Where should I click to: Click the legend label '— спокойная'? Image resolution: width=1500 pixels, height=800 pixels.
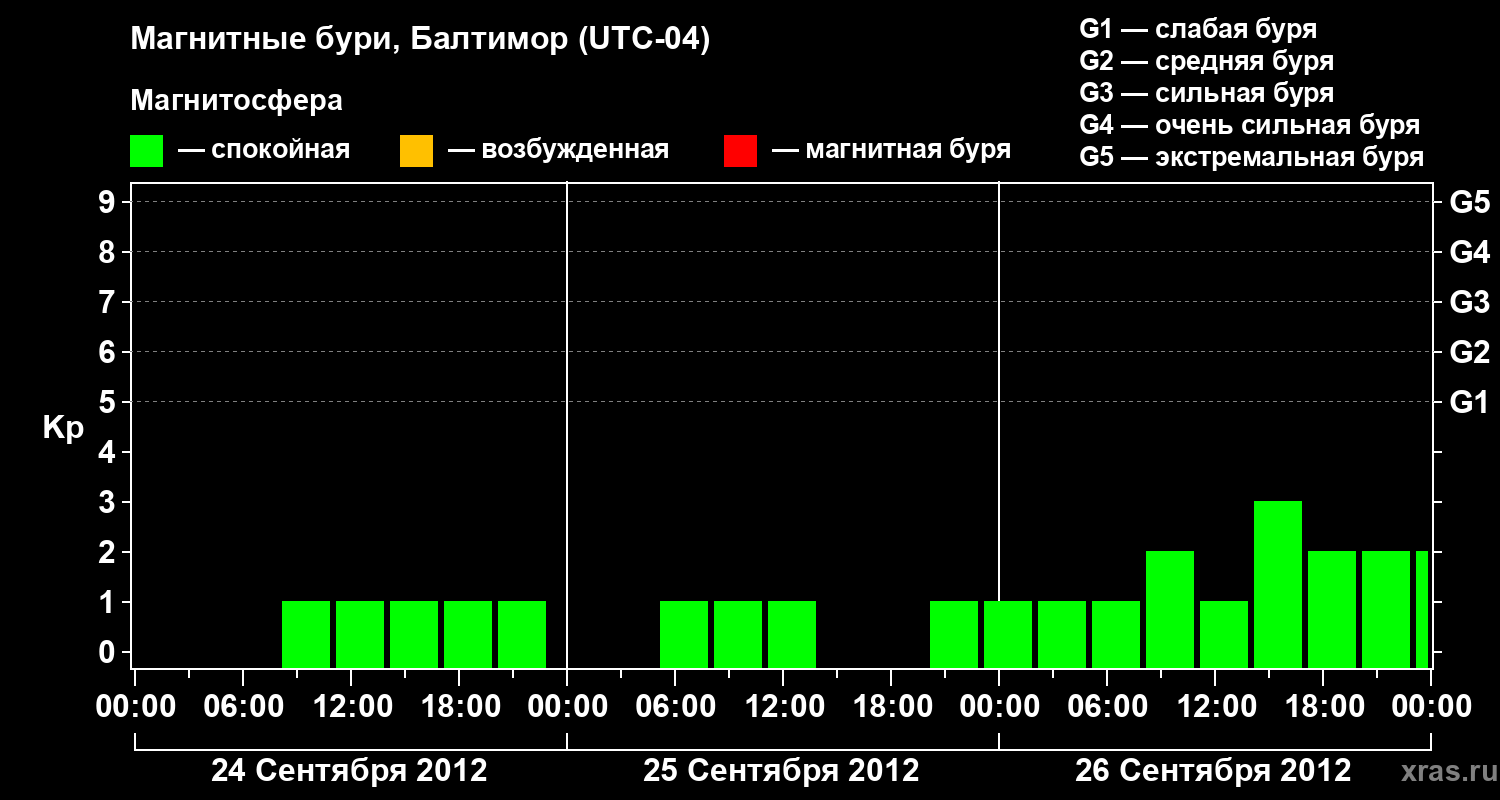point(264,151)
